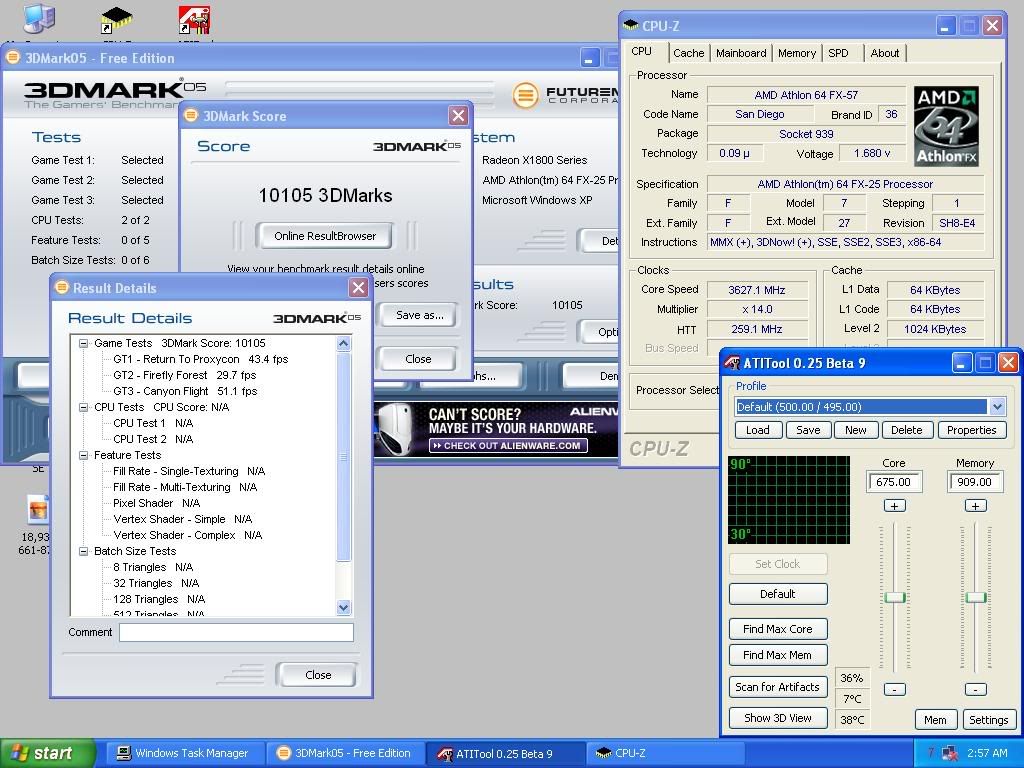Click the Online ResultBrowser button
1024x768 pixels.
click(x=325, y=236)
